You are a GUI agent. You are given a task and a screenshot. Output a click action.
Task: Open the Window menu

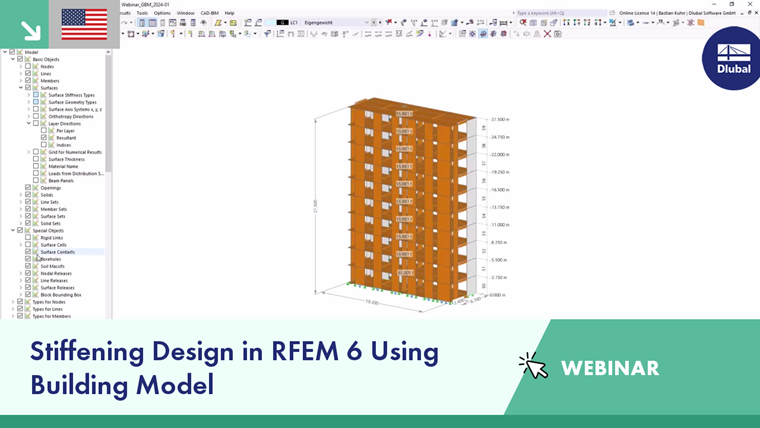pos(185,13)
